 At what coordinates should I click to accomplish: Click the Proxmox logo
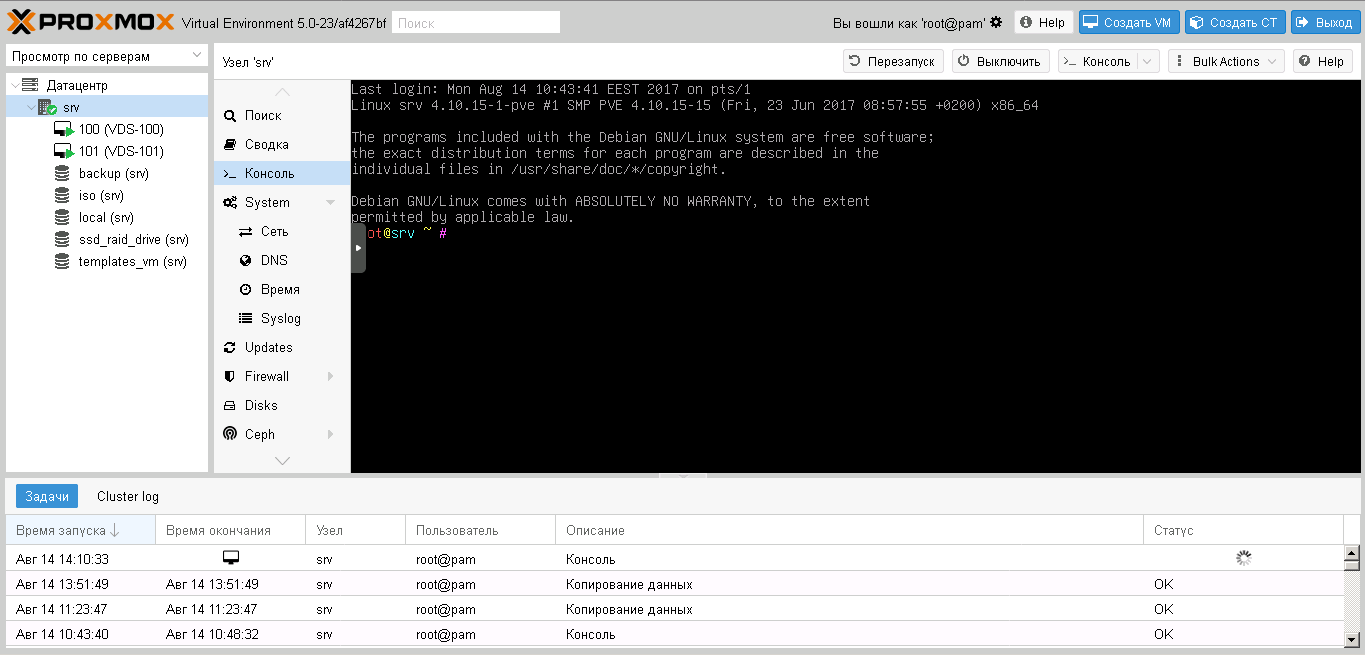coord(92,22)
